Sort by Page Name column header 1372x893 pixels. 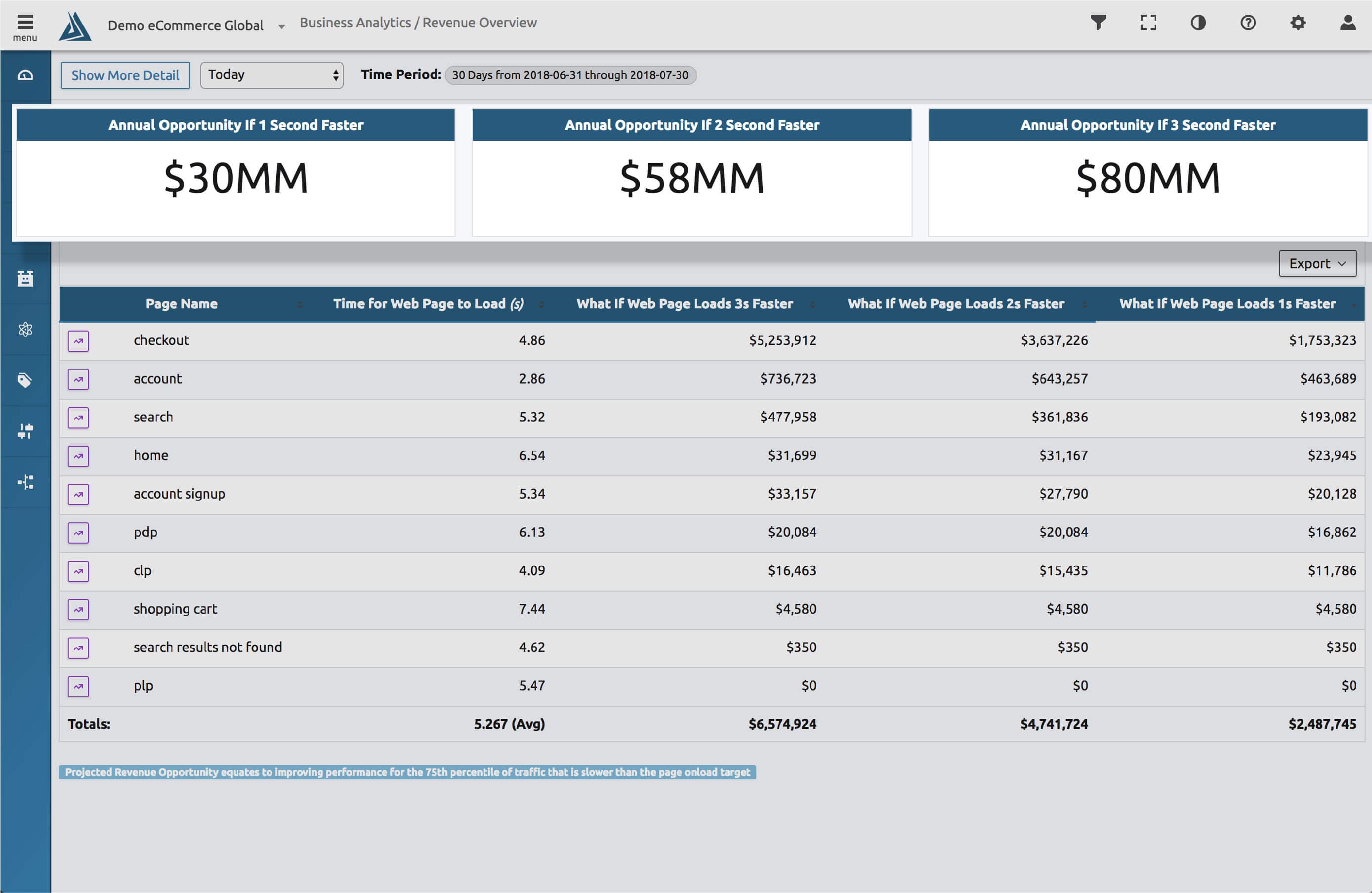click(182, 304)
